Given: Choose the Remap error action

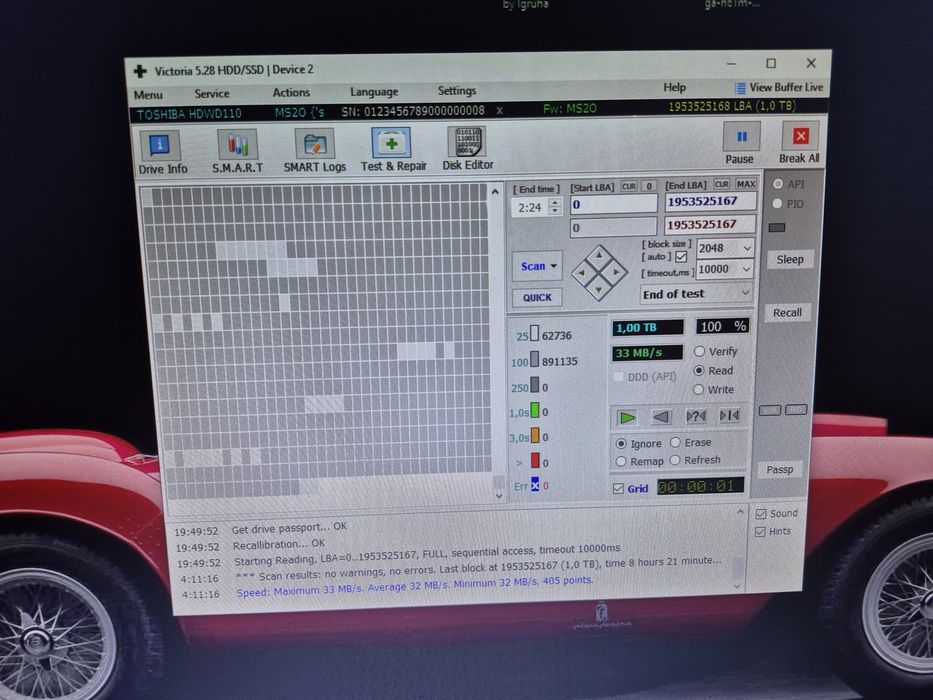Looking at the screenshot, I should click(621, 461).
